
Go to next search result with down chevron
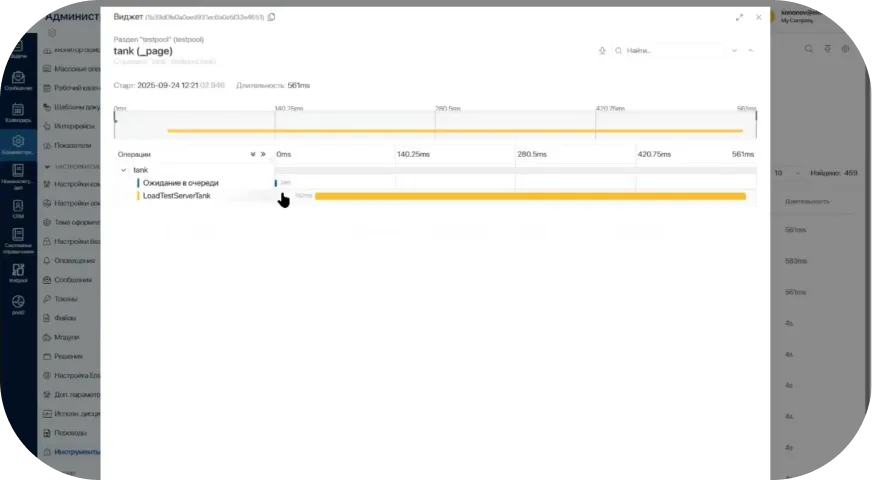coord(734,50)
